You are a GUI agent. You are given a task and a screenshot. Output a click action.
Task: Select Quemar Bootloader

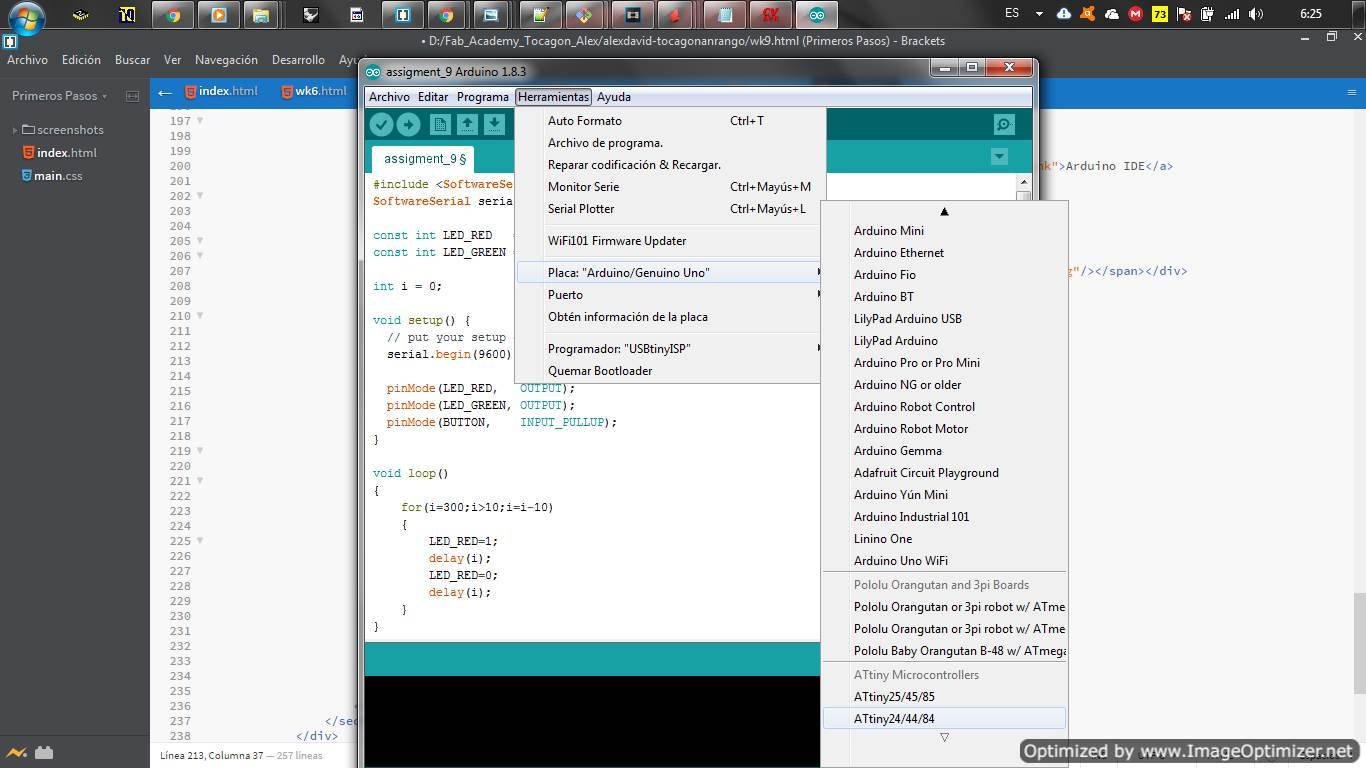(x=670, y=371)
